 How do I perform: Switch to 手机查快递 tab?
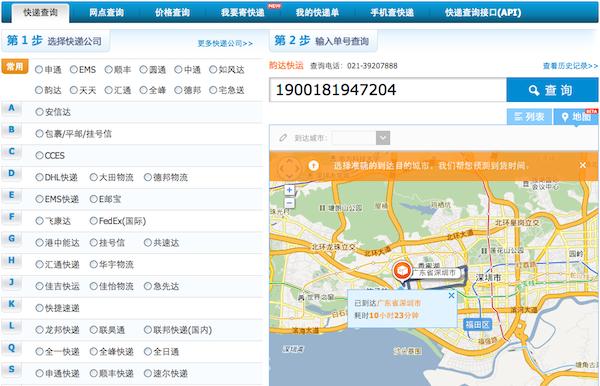coord(392,13)
